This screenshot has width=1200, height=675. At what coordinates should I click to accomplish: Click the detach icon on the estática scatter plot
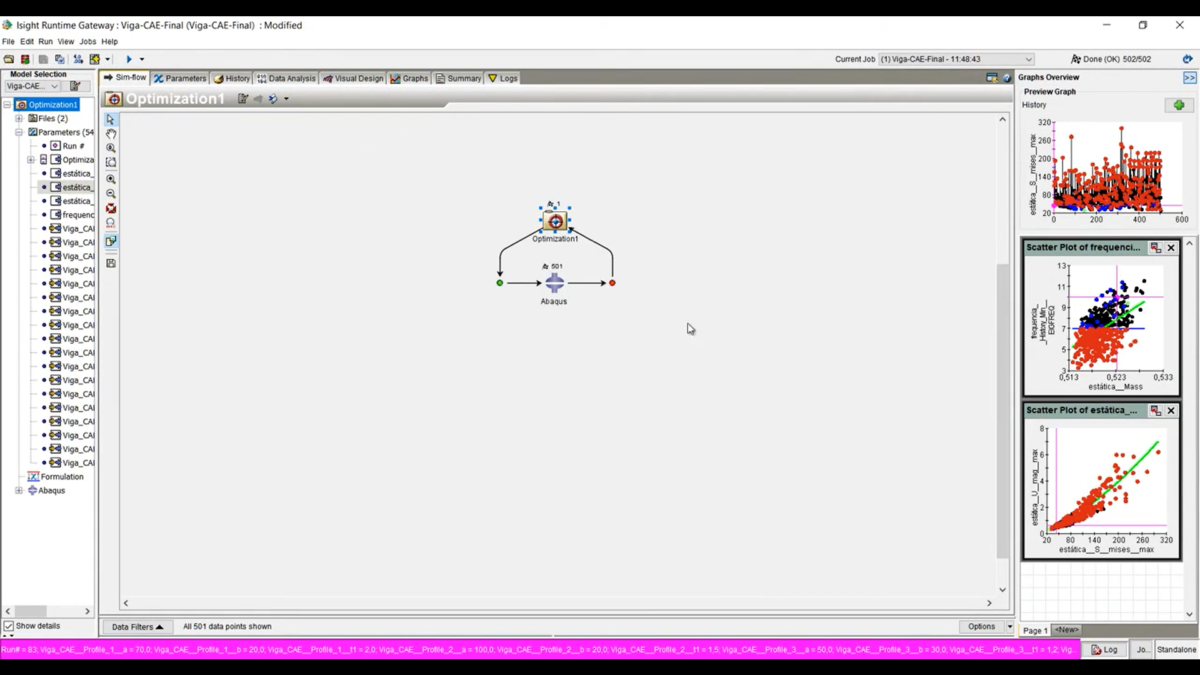pos(1156,411)
